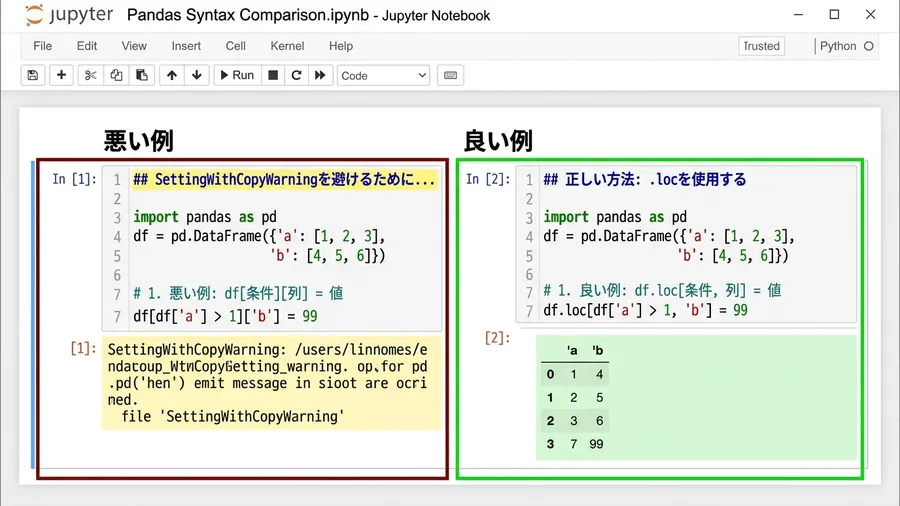Viewport: 900px width, 506px height.
Task: Click notebook title Pandas Syntax Comparison.ipynb
Action: point(247,15)
